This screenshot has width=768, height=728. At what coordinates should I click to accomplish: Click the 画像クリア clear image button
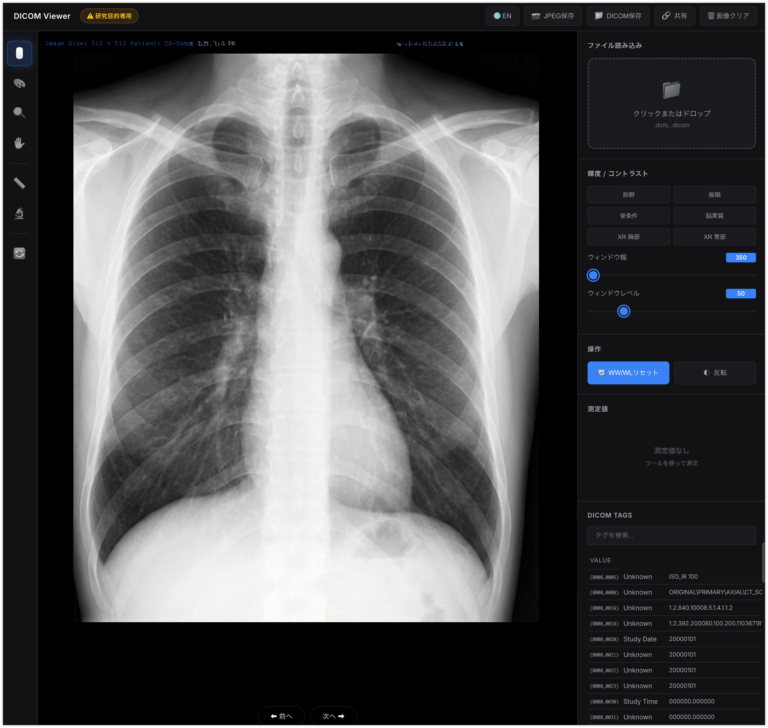click(x=728, y=16)
